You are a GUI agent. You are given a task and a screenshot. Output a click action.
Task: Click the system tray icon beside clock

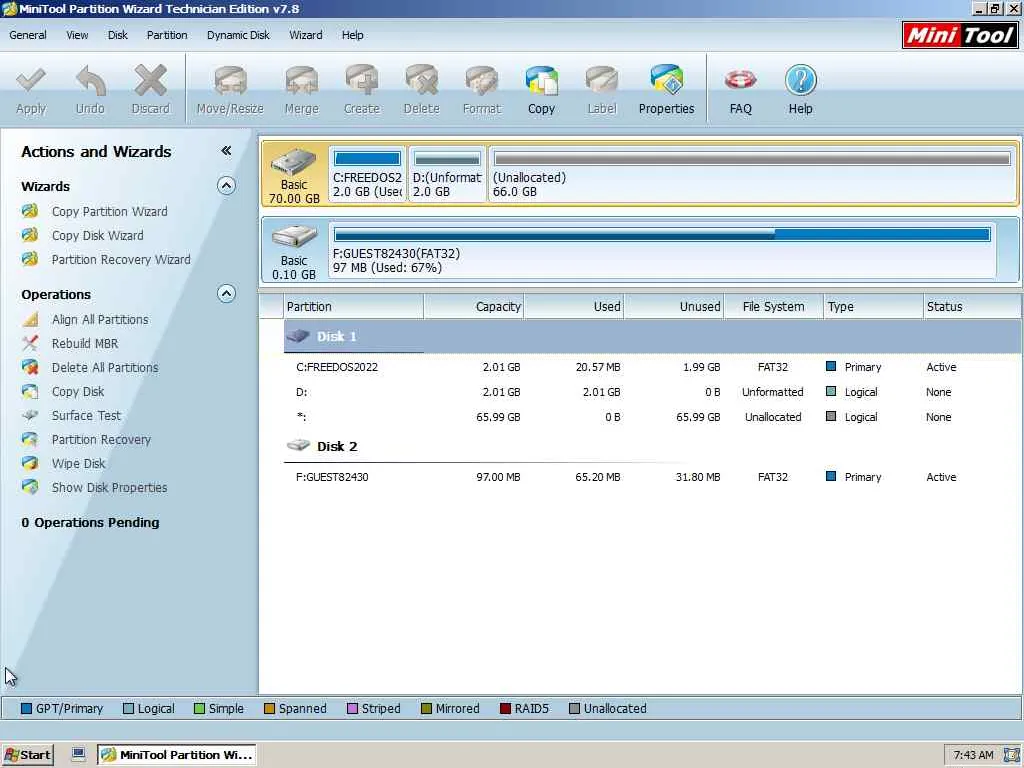[x=1010, y=755]
